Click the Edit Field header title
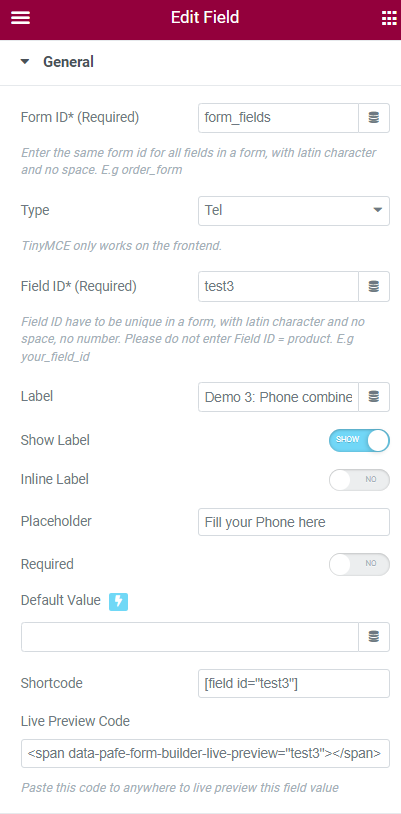Screen dimensions: 401x814 tap(205, 18)
